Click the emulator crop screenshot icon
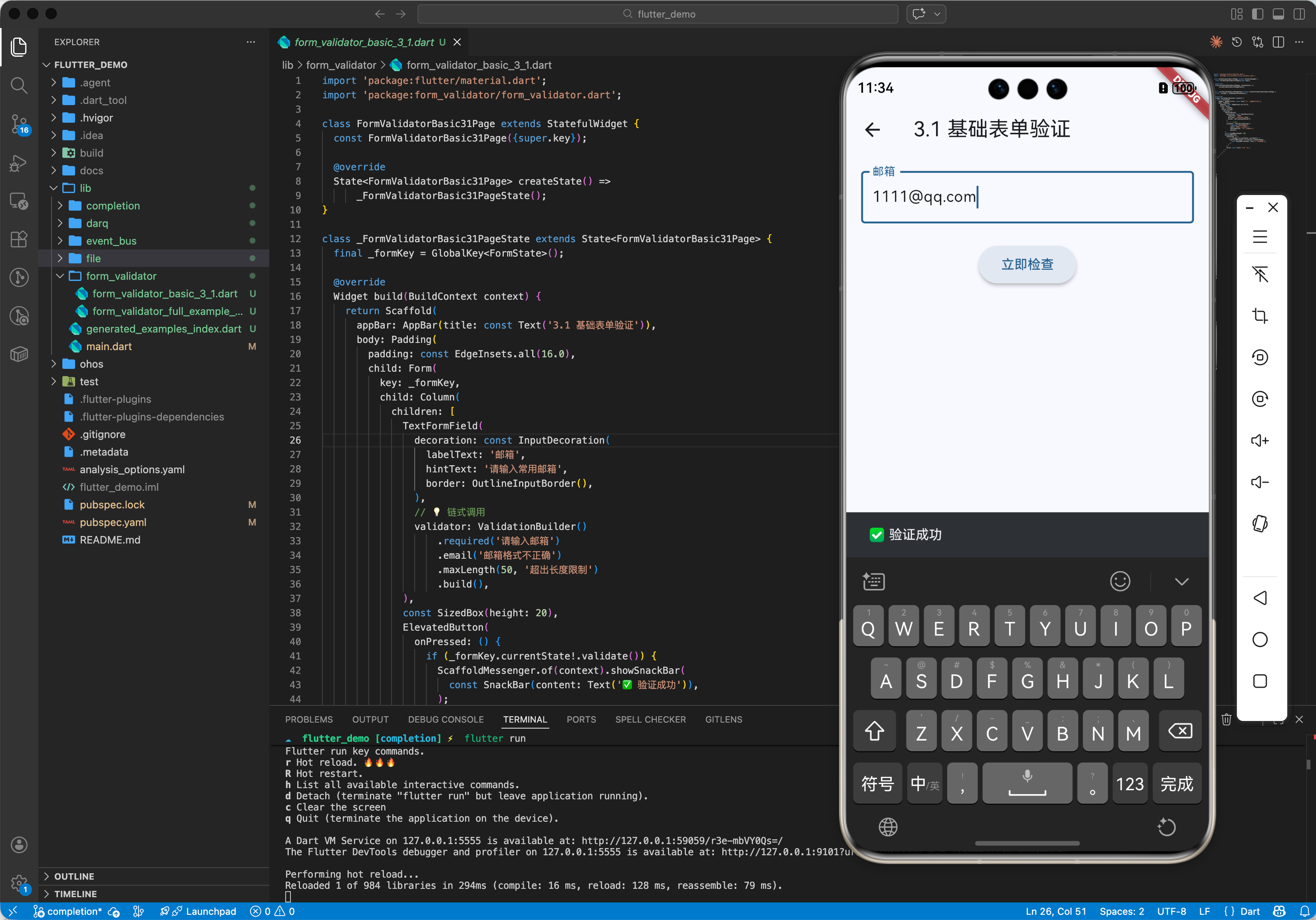 (x=1259, y=315)
